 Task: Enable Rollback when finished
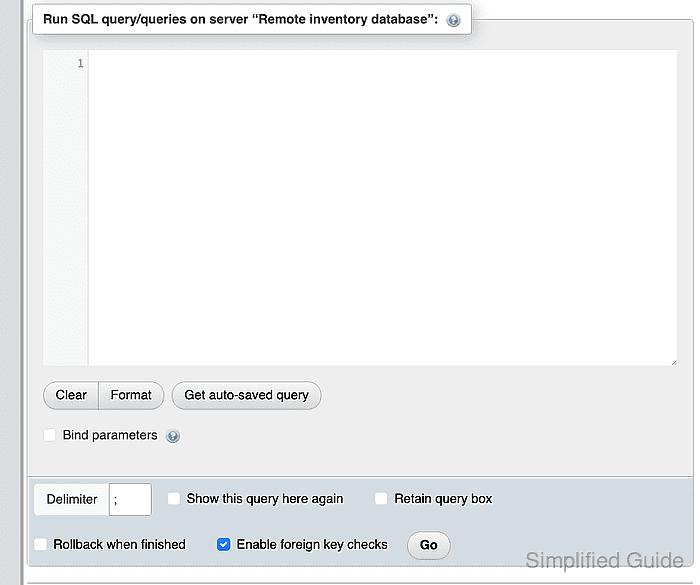pyautogui.click(x=41, y=544)
